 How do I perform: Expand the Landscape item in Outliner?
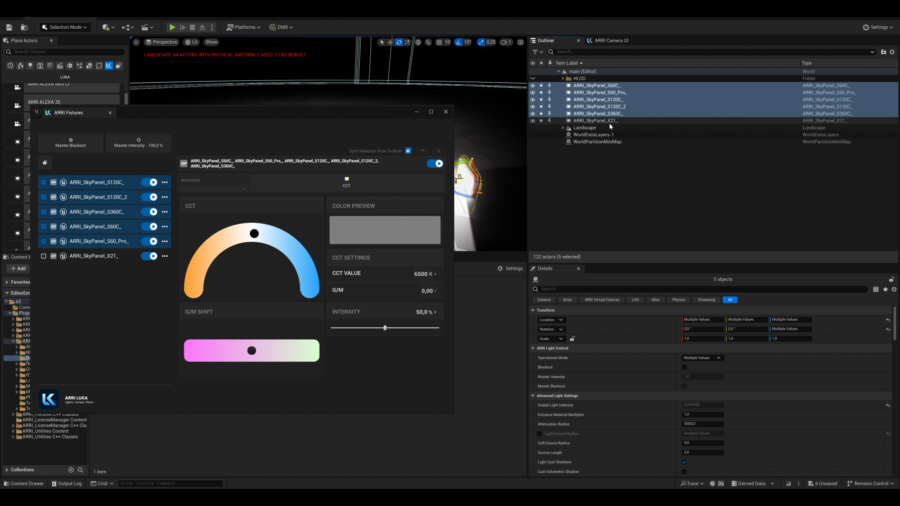pyautogui.click(x=562, y=128)
